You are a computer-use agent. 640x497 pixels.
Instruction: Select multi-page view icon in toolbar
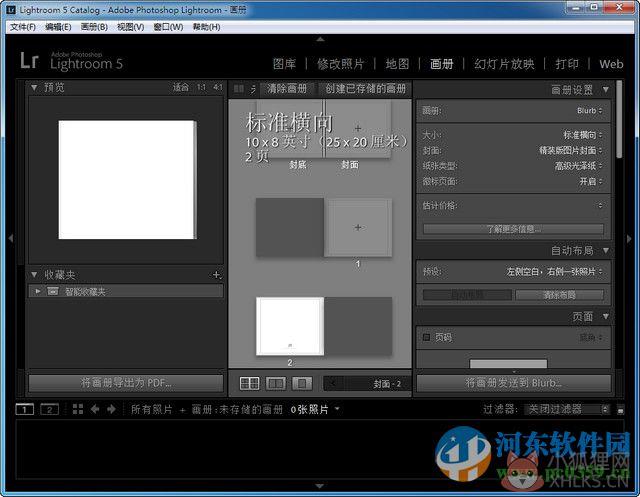[249, 383]
